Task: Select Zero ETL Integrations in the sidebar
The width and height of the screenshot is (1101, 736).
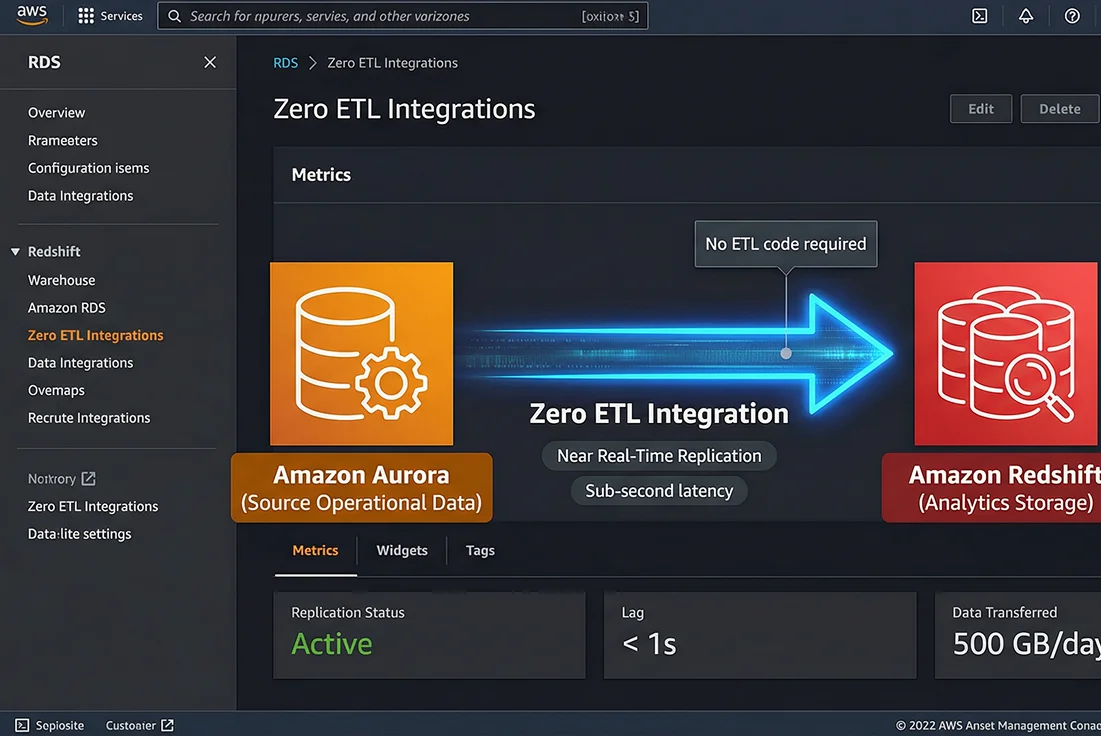Action: pyautogui.click(x=95, y=334)
